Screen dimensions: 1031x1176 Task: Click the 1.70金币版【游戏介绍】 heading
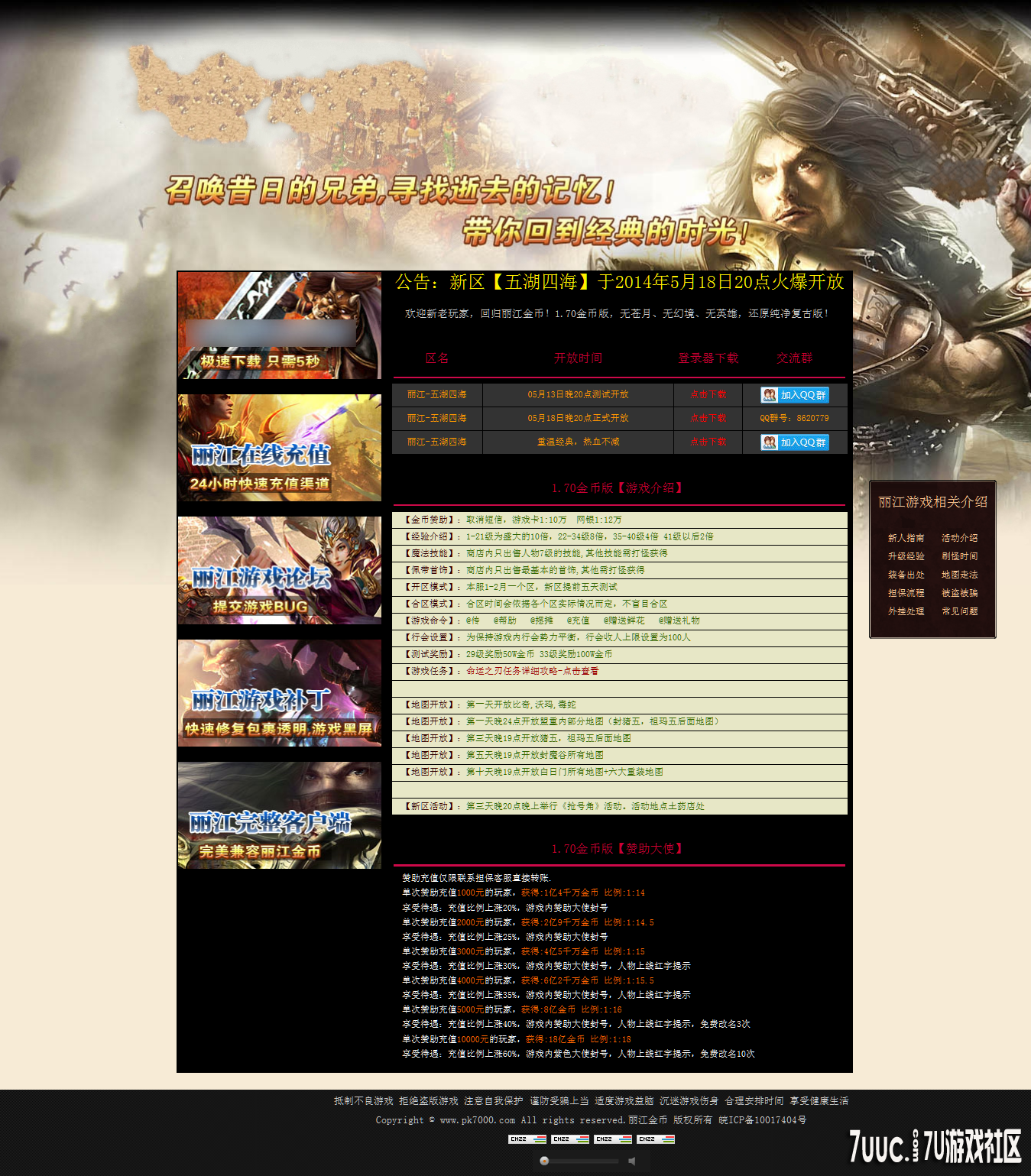coord(619,488)
